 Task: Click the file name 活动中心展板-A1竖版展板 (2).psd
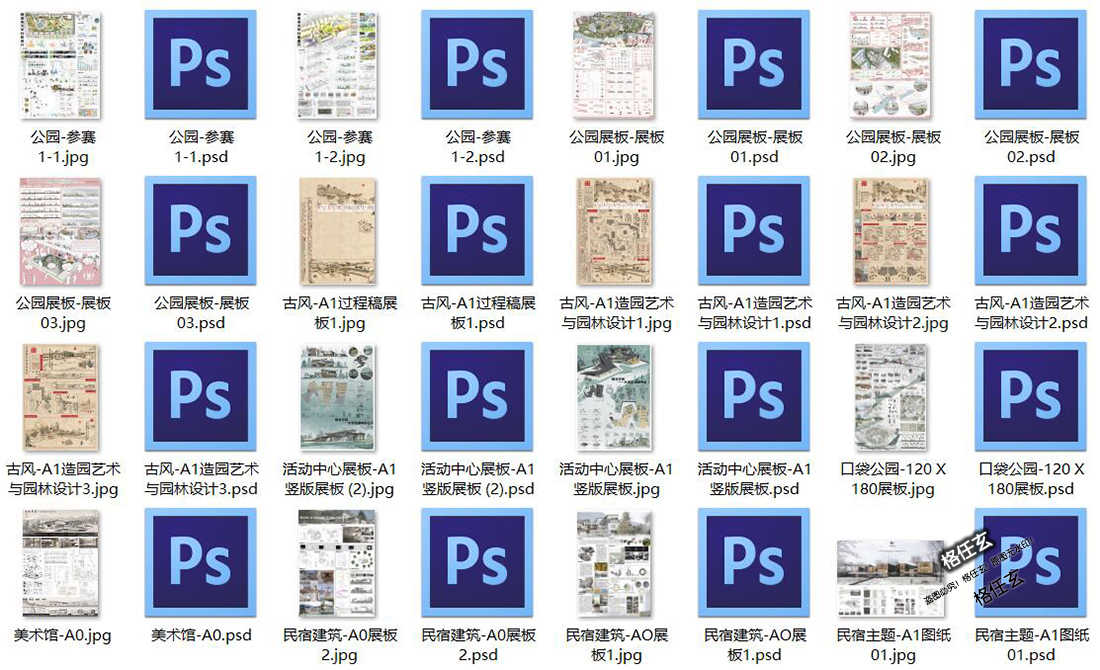click(478, 478)
